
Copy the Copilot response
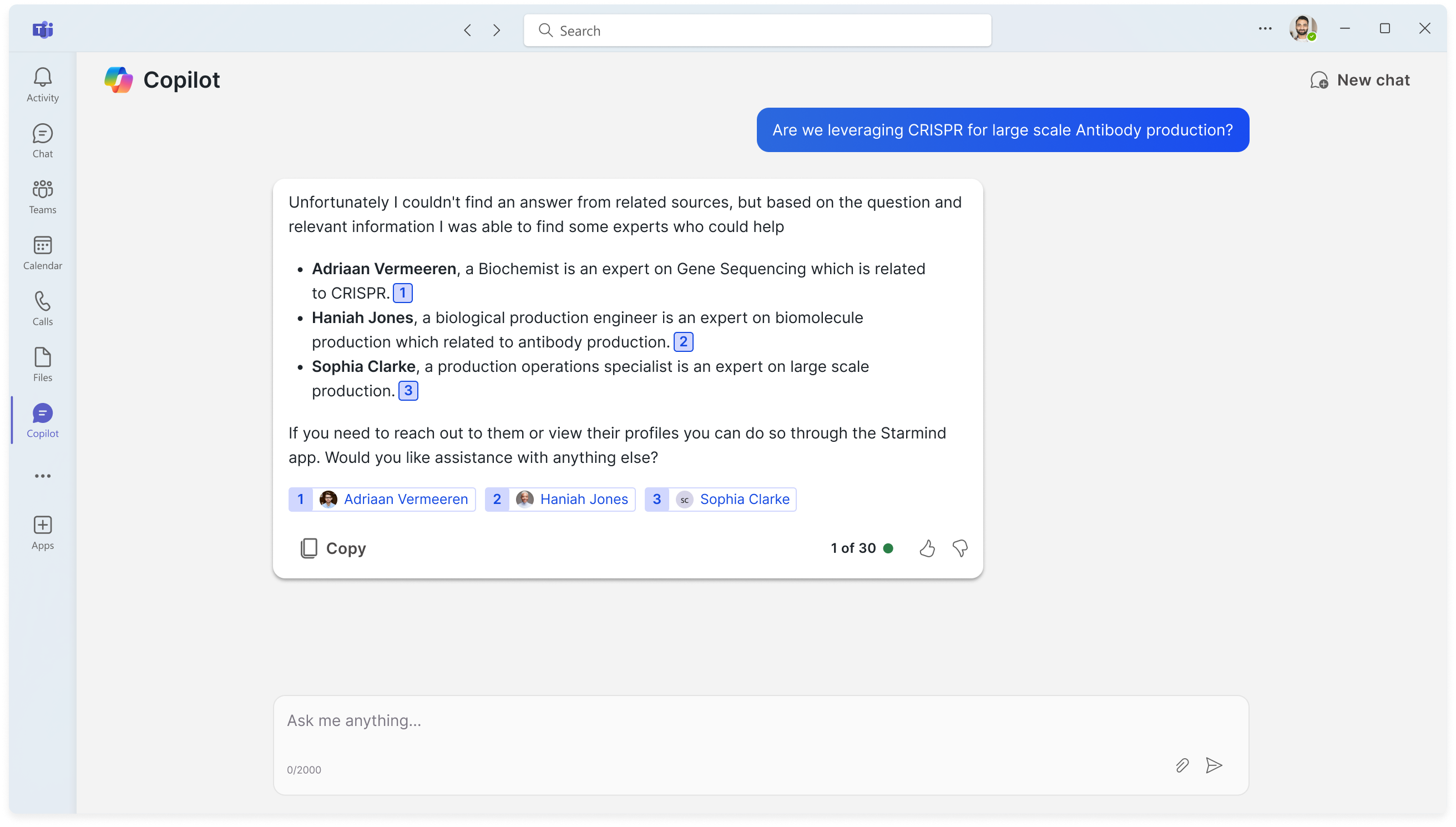tap(333, 548)
